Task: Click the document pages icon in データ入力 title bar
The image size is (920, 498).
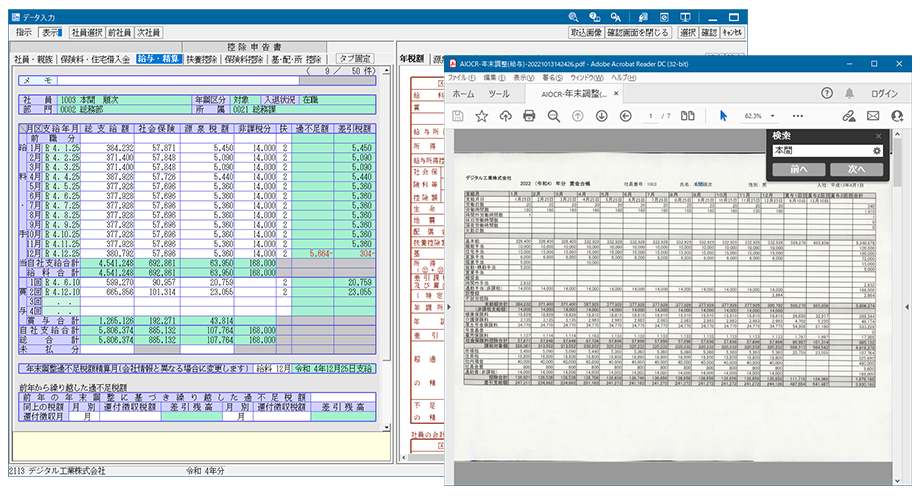Action: point(644,17)
